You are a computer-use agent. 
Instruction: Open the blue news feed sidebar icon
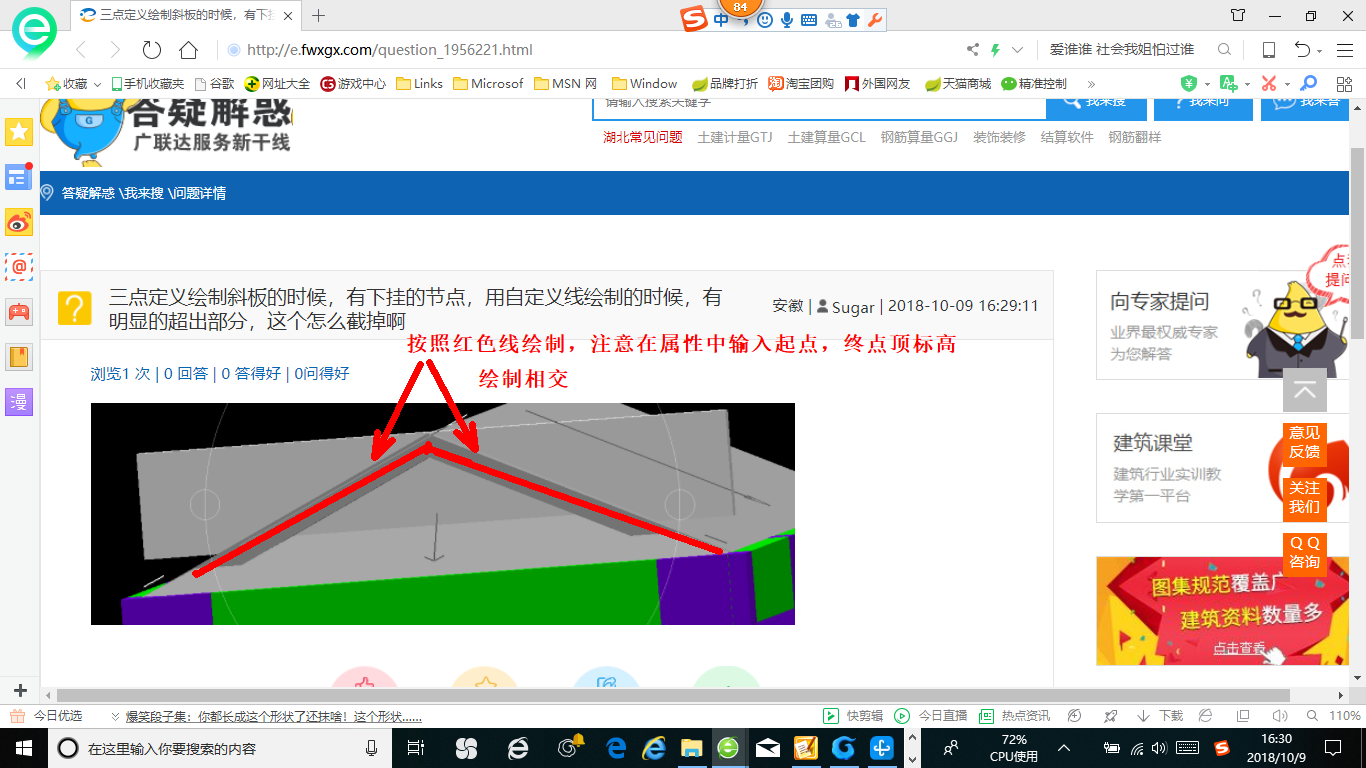[x=19, y=177]
